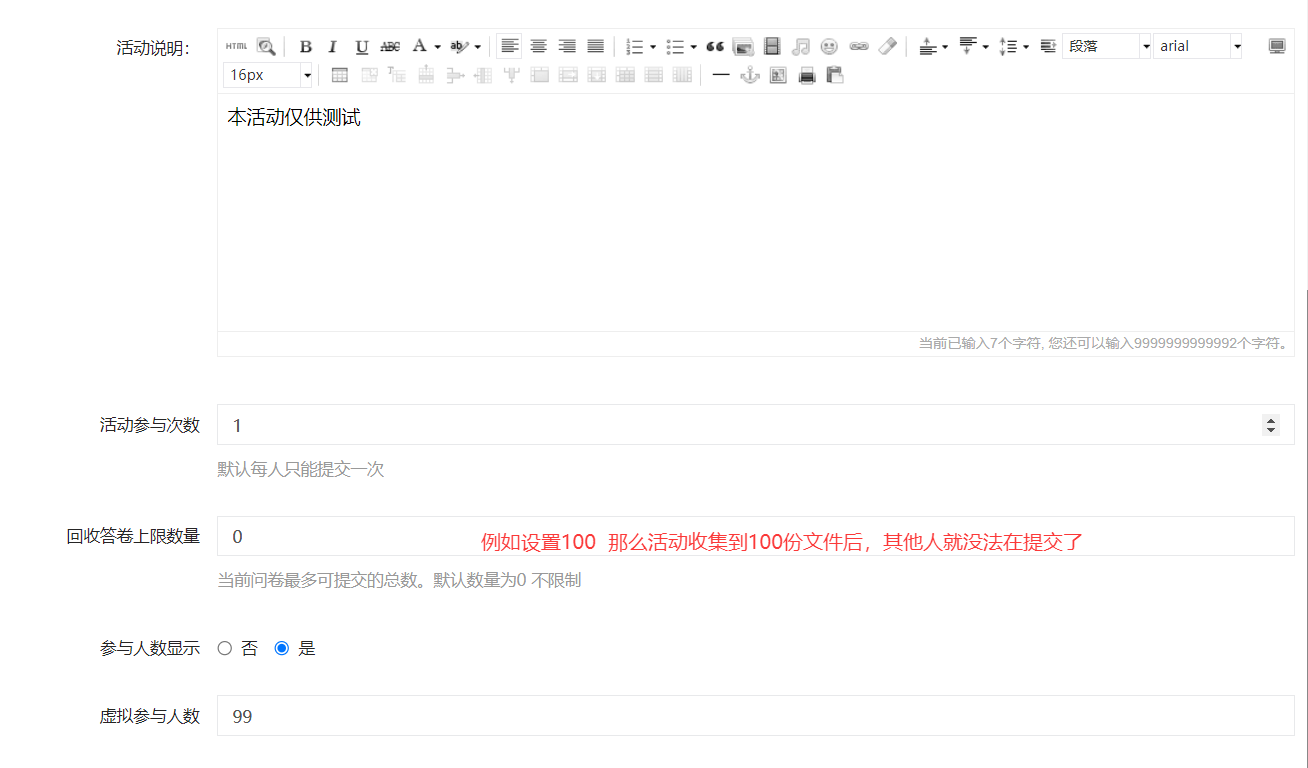Click the 虚拟参与人数 field showing 99
This screenshot has width=1308, height=768.
pos(755,716)
